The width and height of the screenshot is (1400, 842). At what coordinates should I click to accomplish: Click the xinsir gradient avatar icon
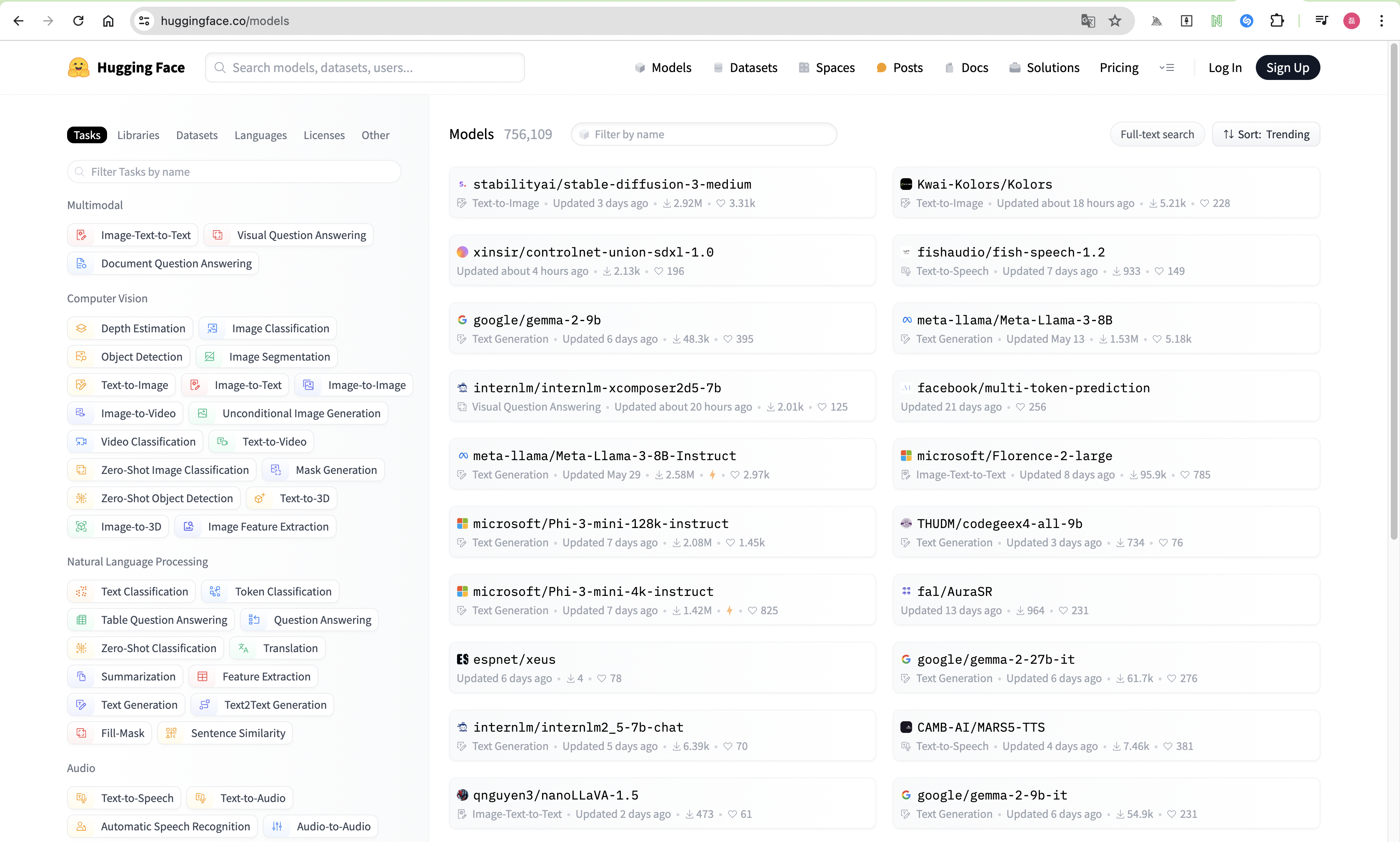pyautogui.click(x=462, y=252)
